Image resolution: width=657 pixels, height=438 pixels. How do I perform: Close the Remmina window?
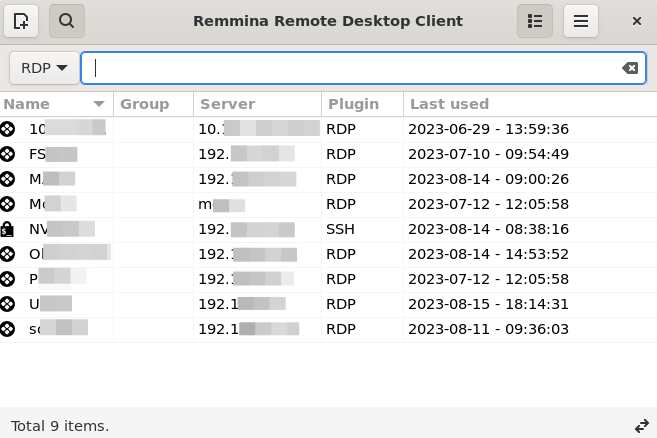[x=637, y=21]
